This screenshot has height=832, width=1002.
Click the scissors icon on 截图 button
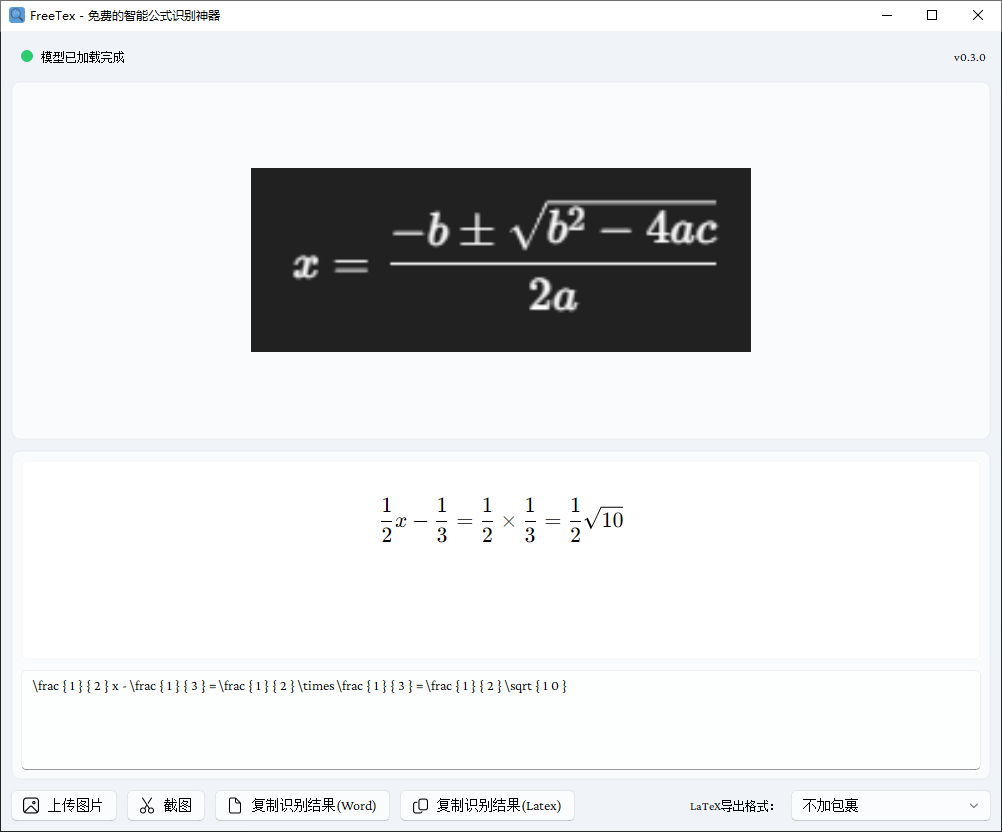pos(147,806)
